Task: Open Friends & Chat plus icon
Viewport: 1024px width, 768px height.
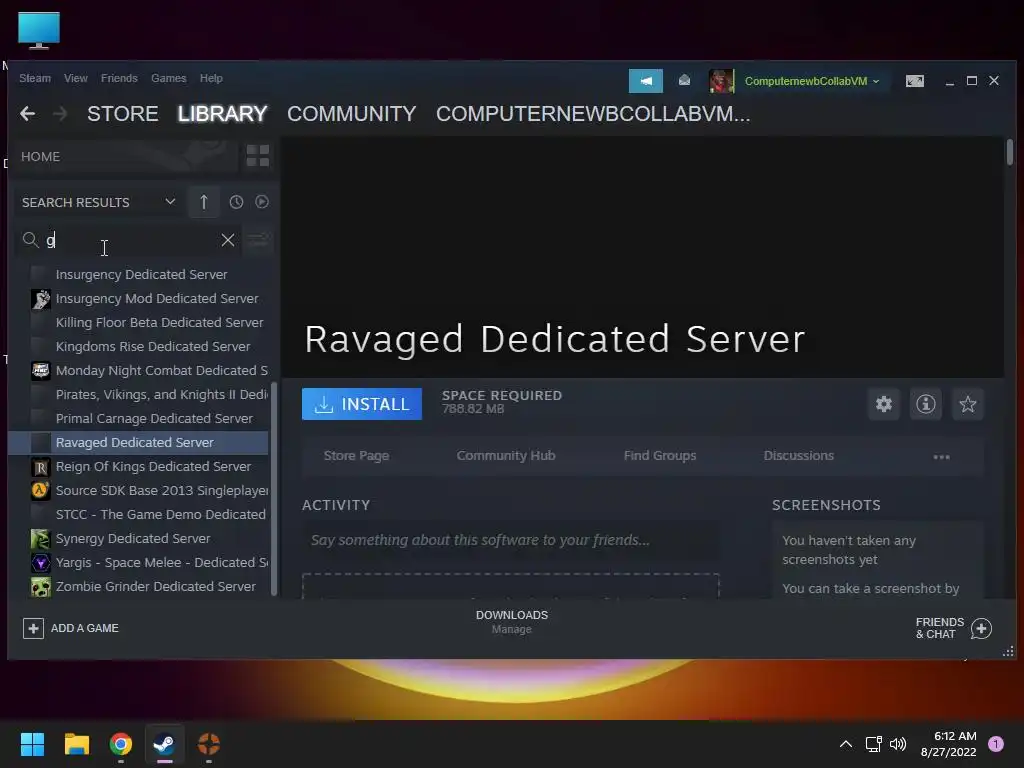Action: click(x=981, y=628)
